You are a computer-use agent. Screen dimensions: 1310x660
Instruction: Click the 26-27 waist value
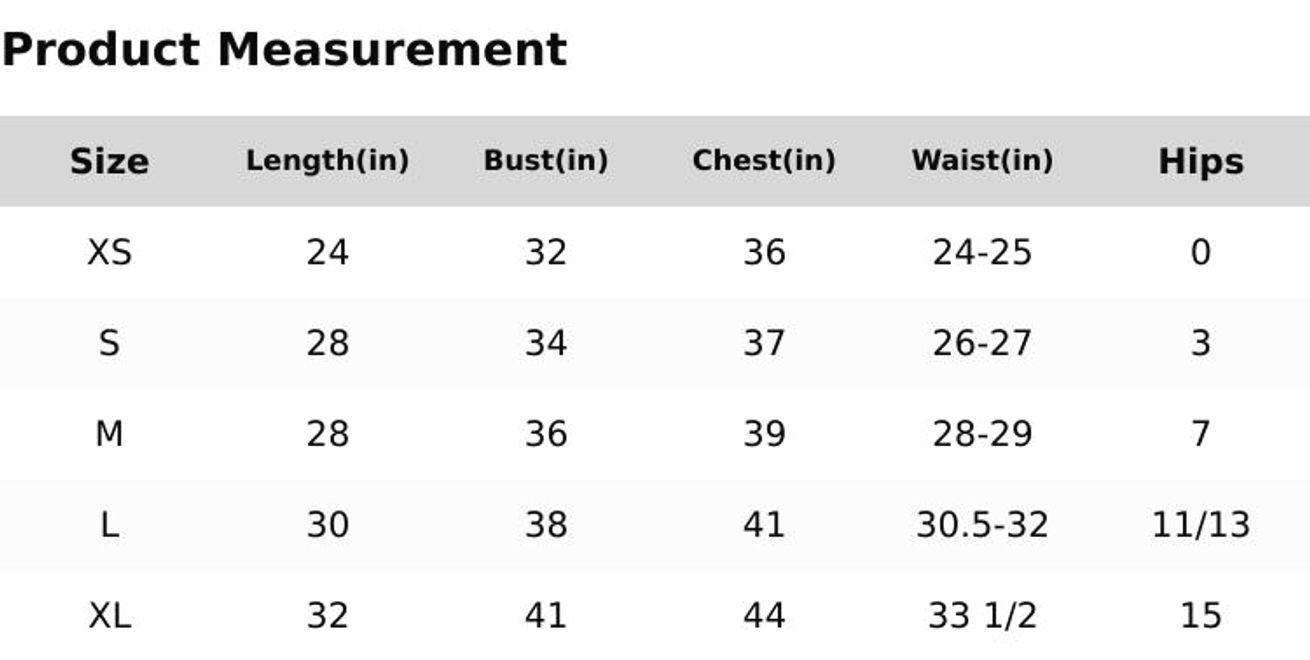point(981,343)
